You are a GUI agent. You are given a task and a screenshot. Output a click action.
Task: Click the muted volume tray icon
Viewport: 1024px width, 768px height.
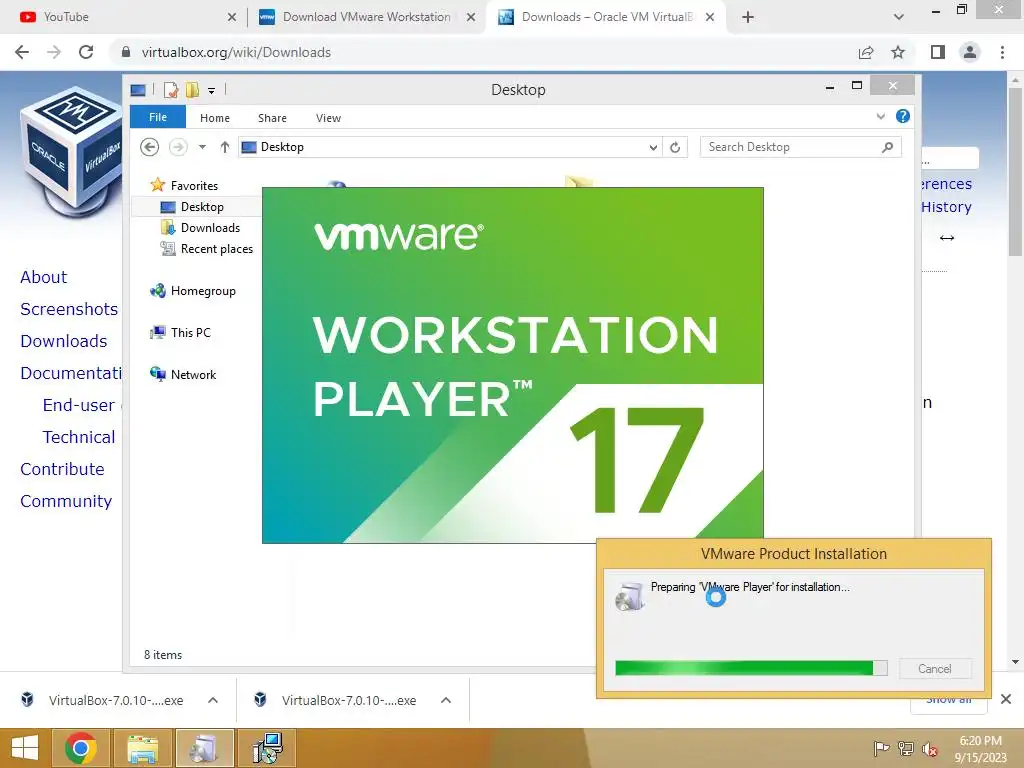coord(929,749)
